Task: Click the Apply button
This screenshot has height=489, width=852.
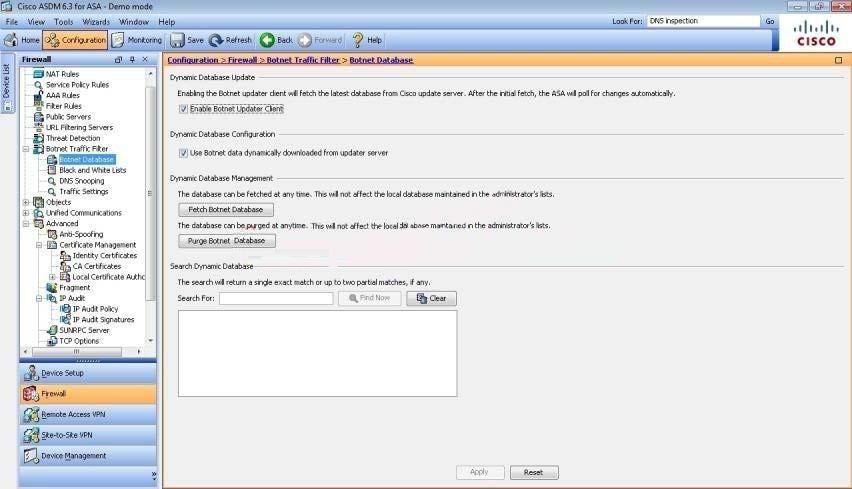Action: tap(480, 472)
